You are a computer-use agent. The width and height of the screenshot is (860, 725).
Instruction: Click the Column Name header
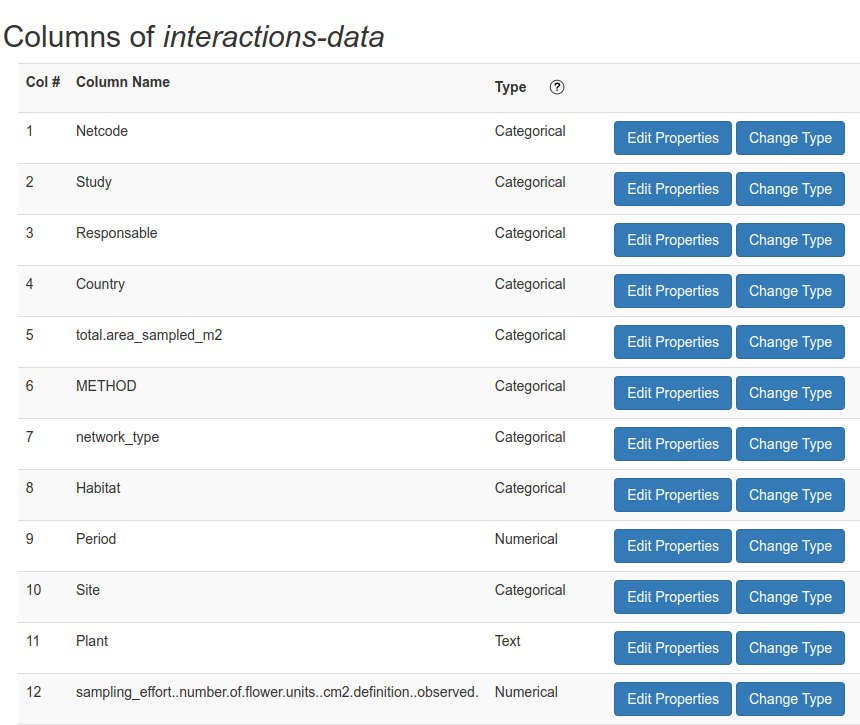coord(123,82)
